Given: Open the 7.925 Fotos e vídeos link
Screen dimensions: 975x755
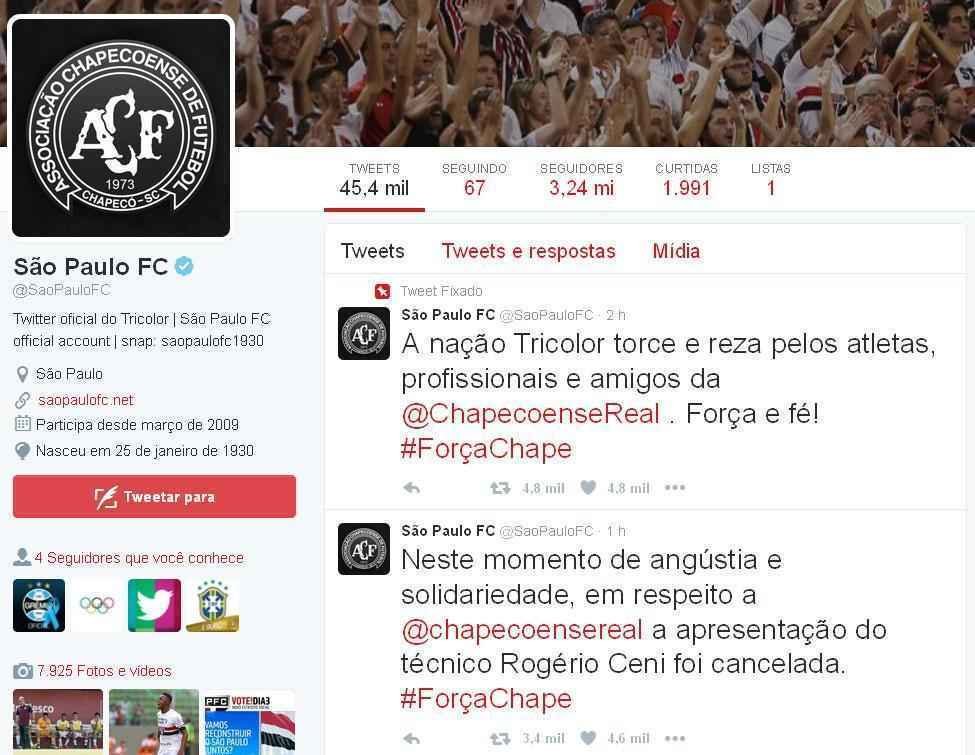Looking at the screenshot, I should pos(104,671).
